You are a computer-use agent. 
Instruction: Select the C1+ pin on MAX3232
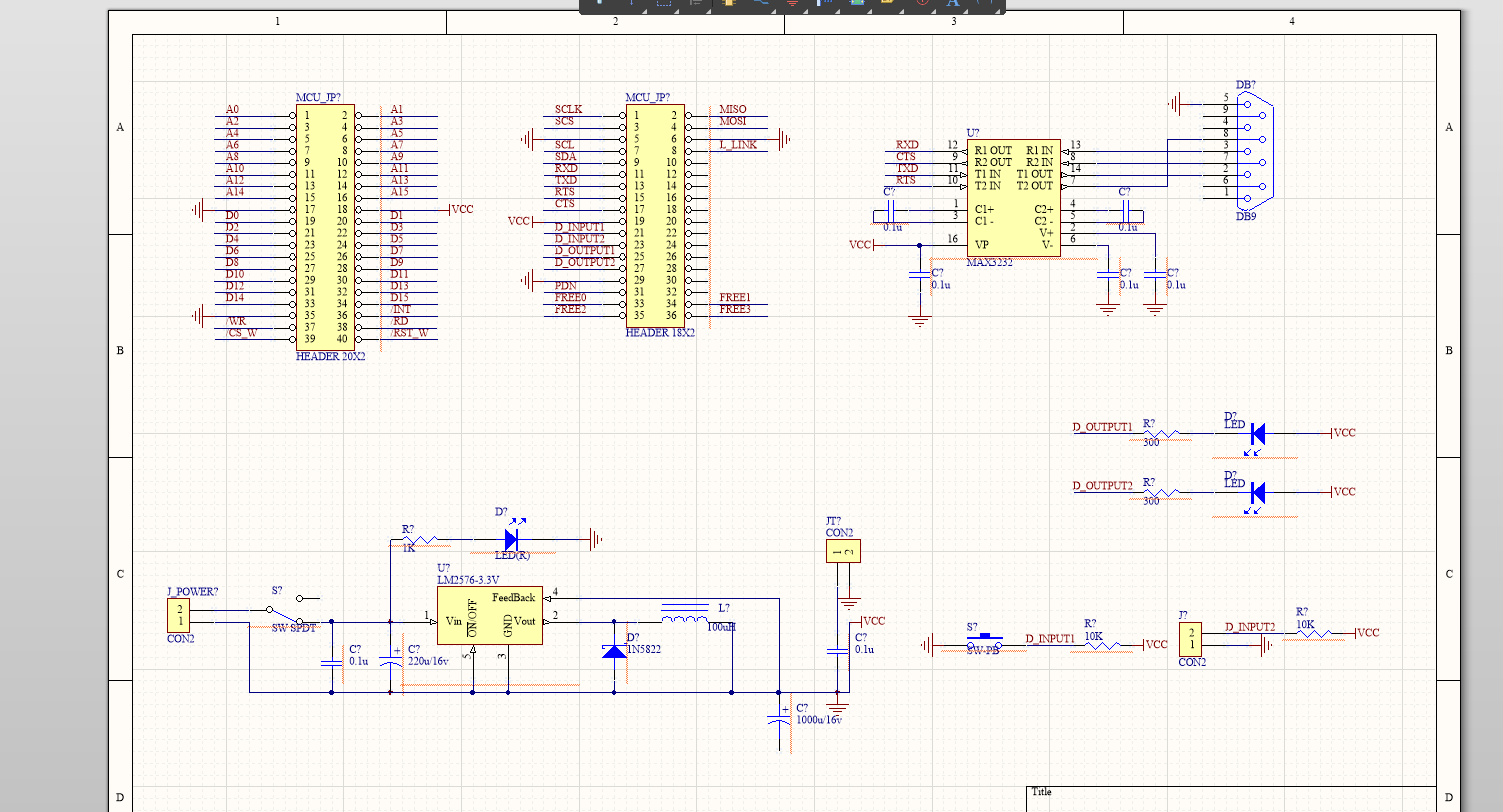984,208
